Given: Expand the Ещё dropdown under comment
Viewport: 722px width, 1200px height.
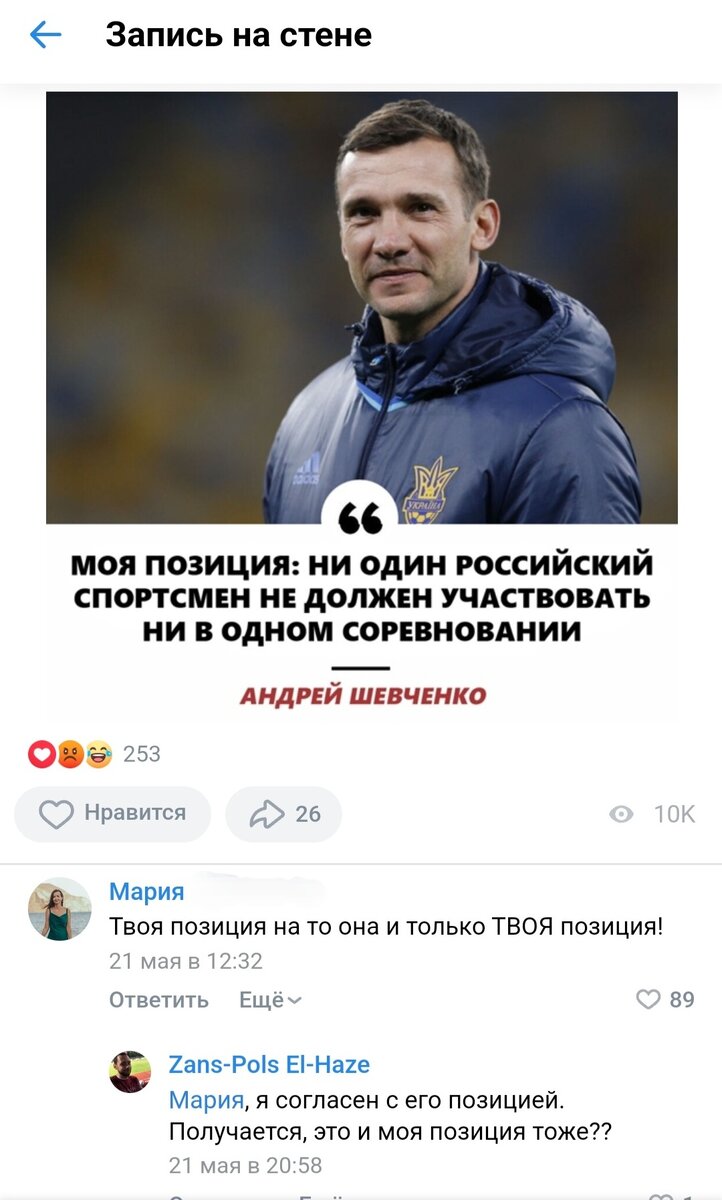Looking at the screenshot, I should 270,1000.
